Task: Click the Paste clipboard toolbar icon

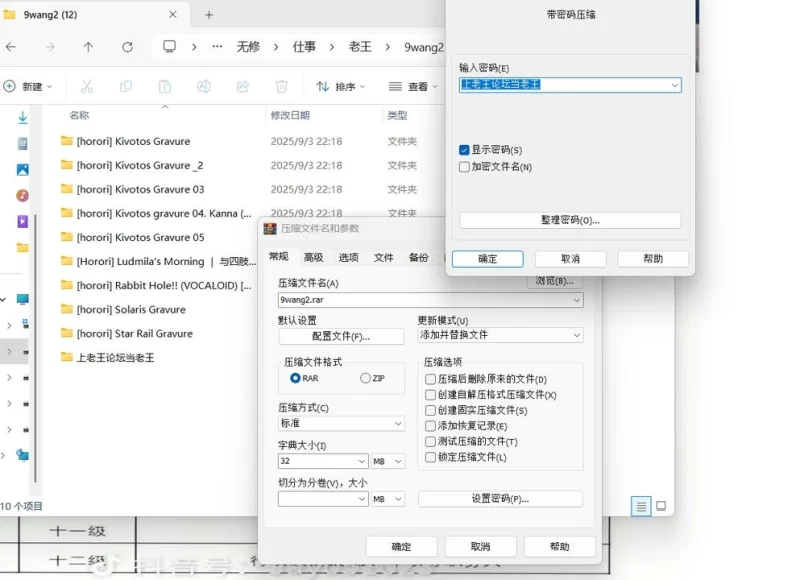Action: coord(165,87)
